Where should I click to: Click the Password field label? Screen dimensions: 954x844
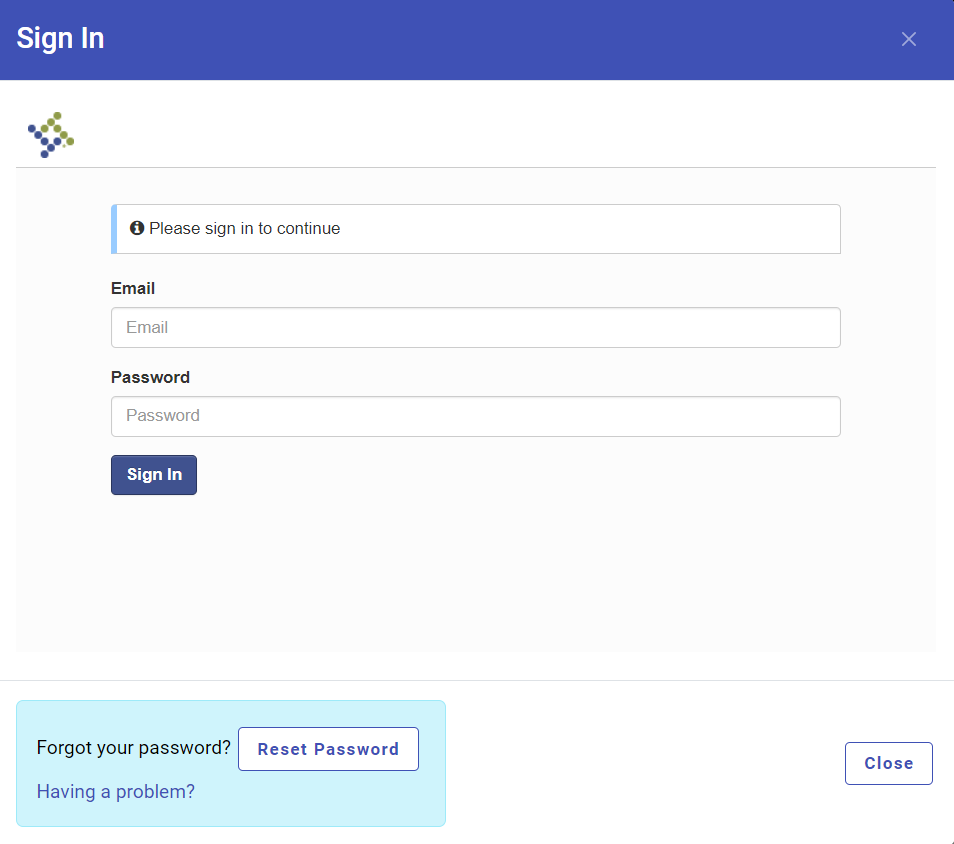point(150,377)
